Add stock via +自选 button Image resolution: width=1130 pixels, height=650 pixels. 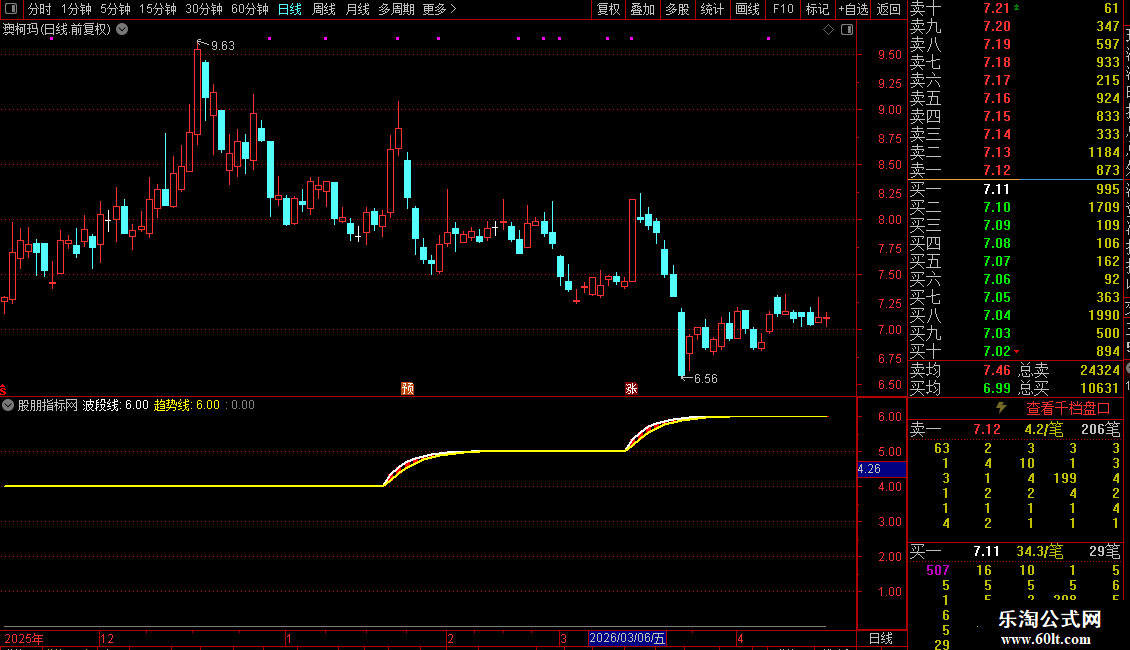pos(854,9)
